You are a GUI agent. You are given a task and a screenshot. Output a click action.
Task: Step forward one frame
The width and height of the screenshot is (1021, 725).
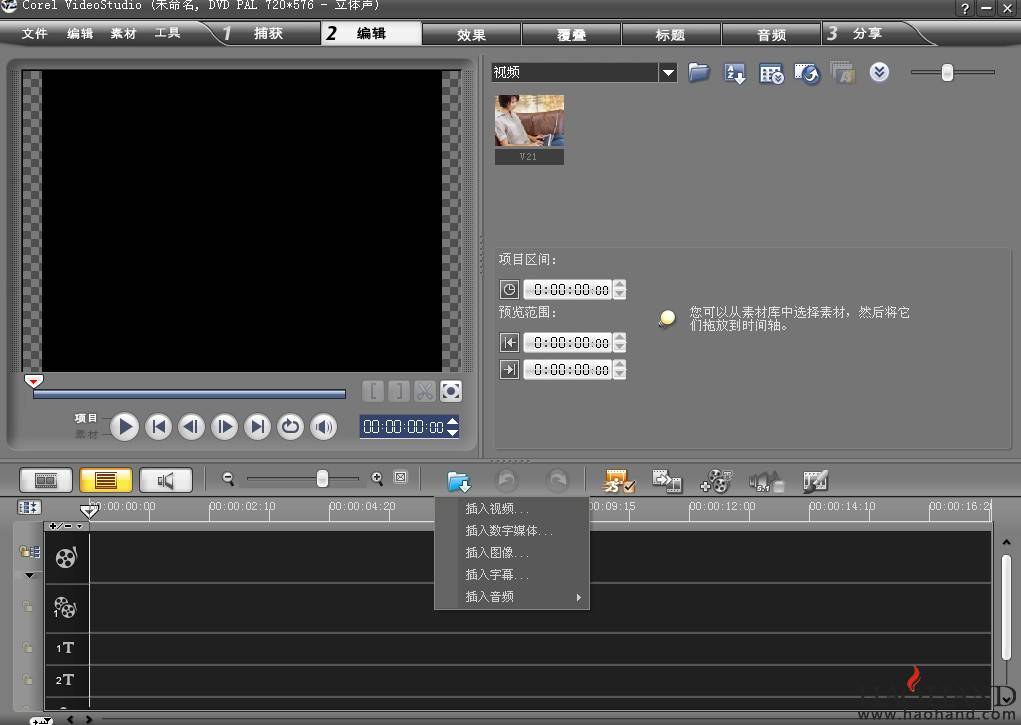(225, 427)
